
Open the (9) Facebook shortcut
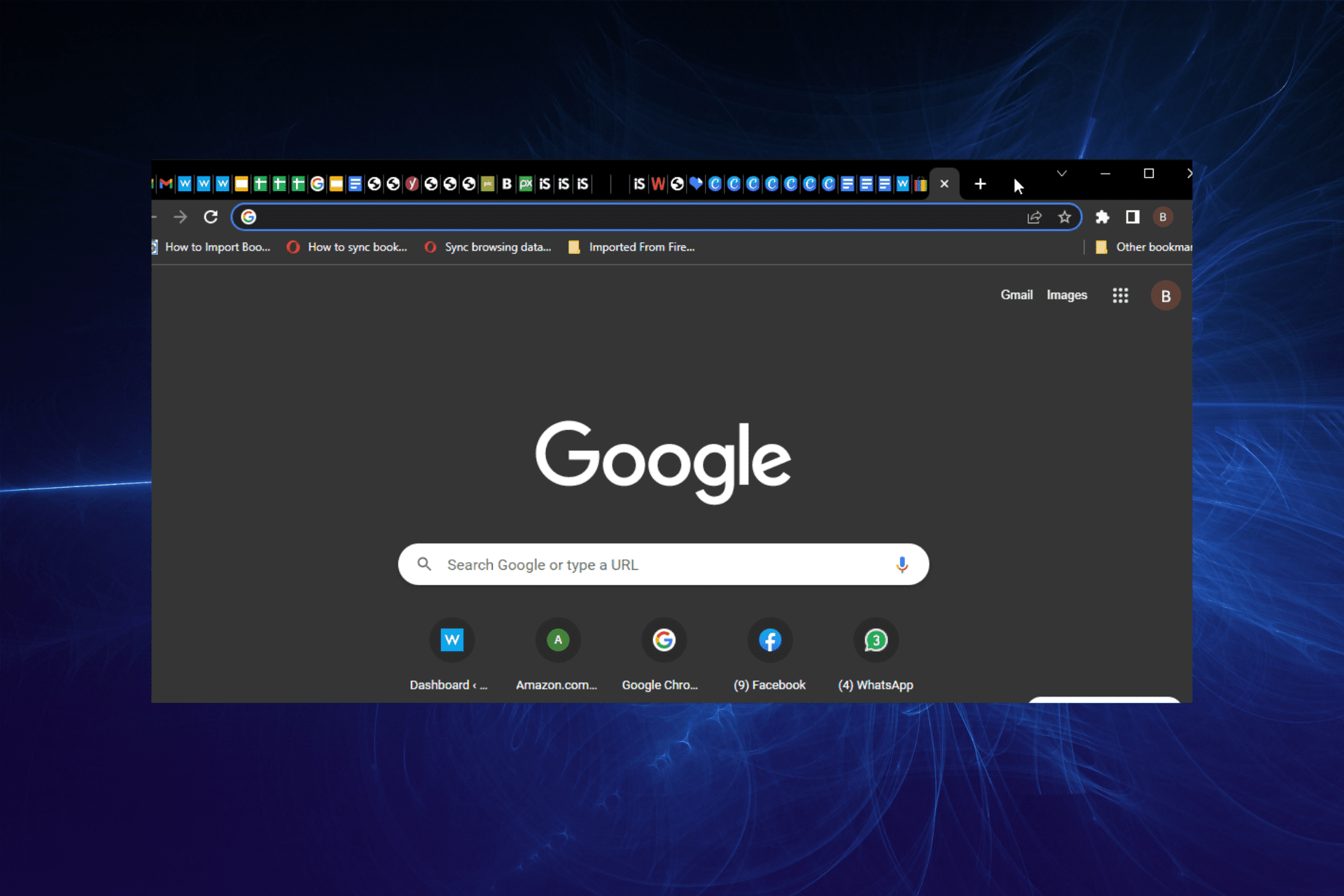[x=770, y=654]
